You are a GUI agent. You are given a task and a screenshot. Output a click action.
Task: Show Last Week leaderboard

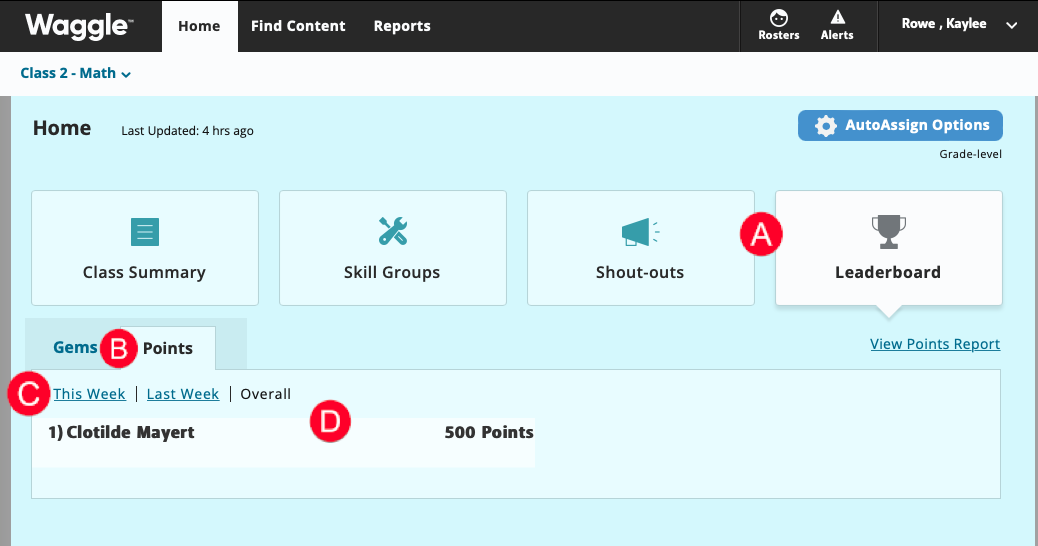click(x=183, y=394)
